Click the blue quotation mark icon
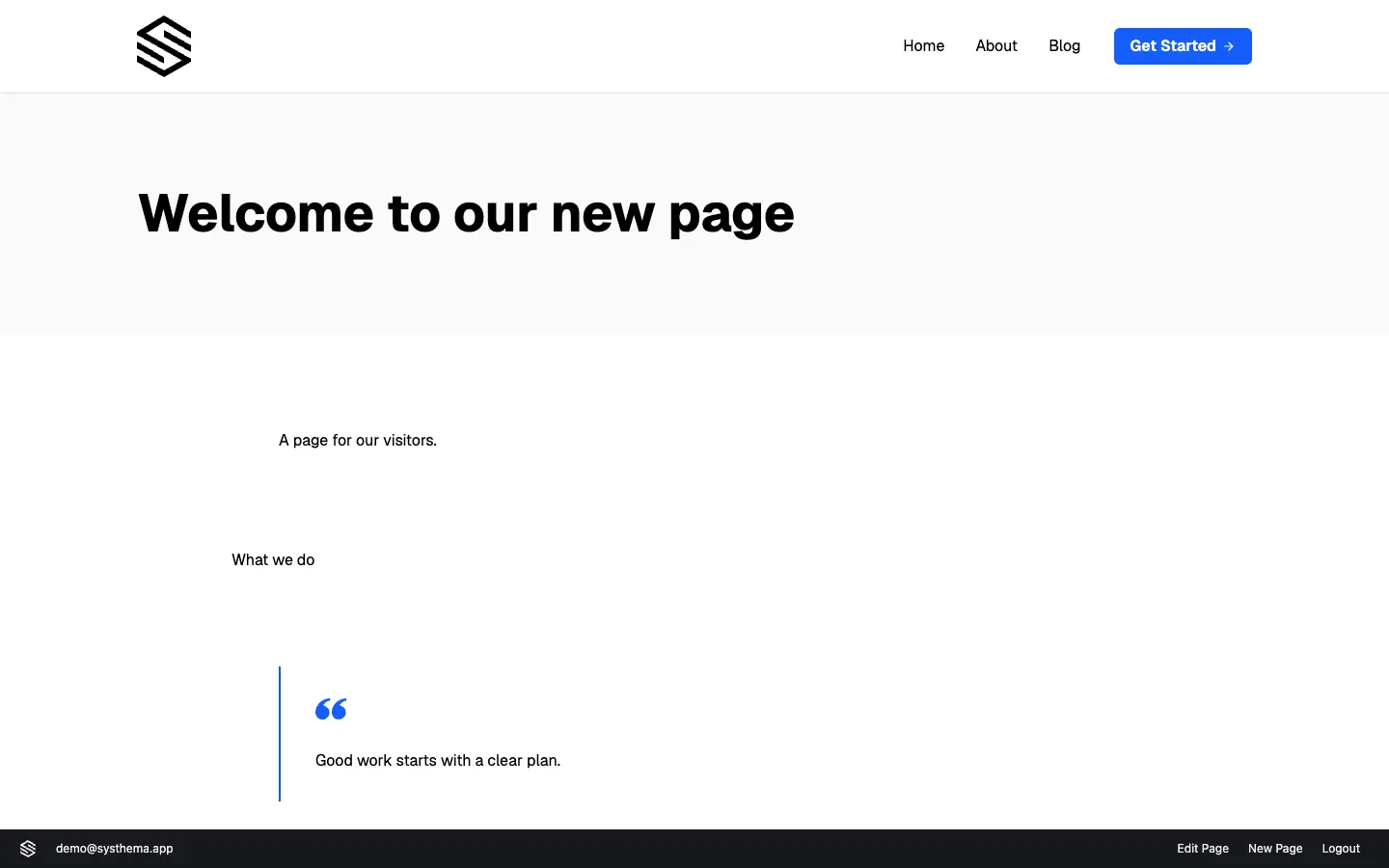The height and width of the screenshot is (868, 1389). (331, 709)
